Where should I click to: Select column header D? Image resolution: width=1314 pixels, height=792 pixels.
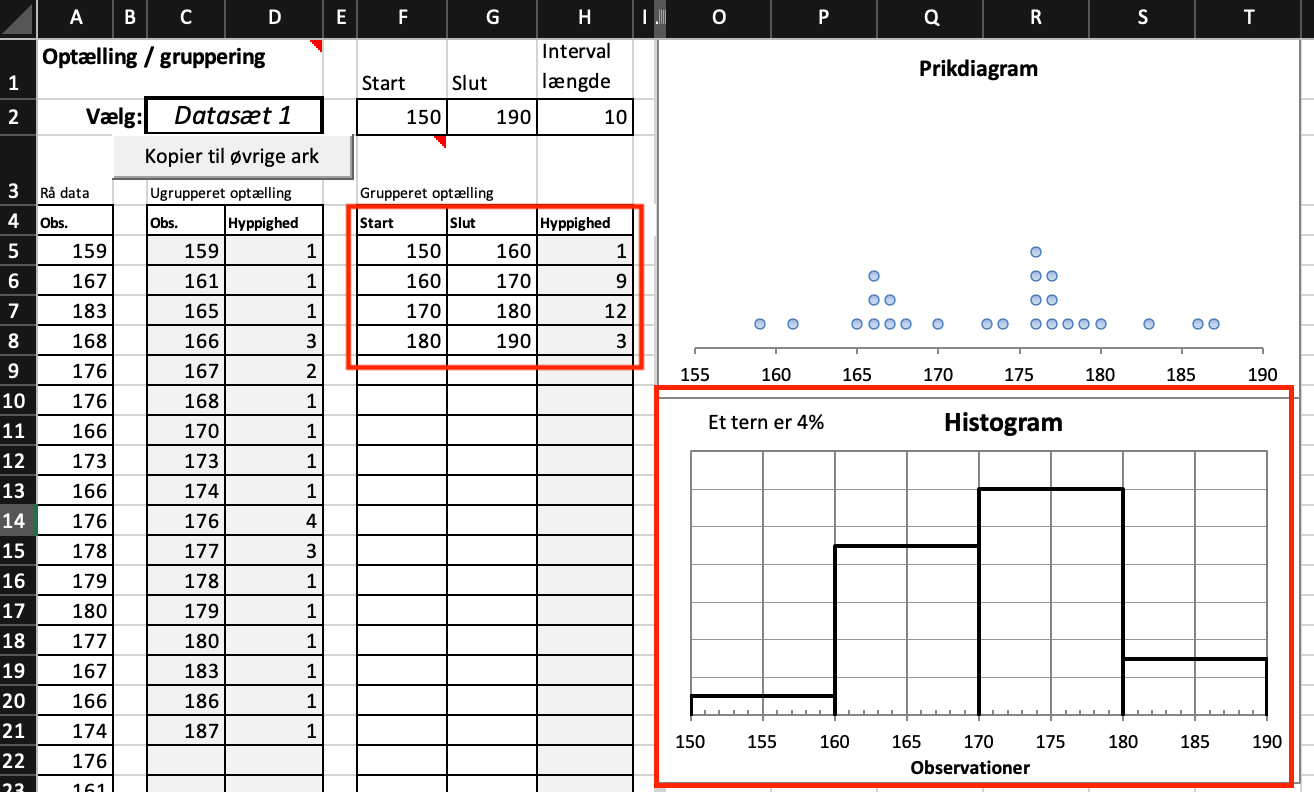pyautogui.click(x=275, y=17)
